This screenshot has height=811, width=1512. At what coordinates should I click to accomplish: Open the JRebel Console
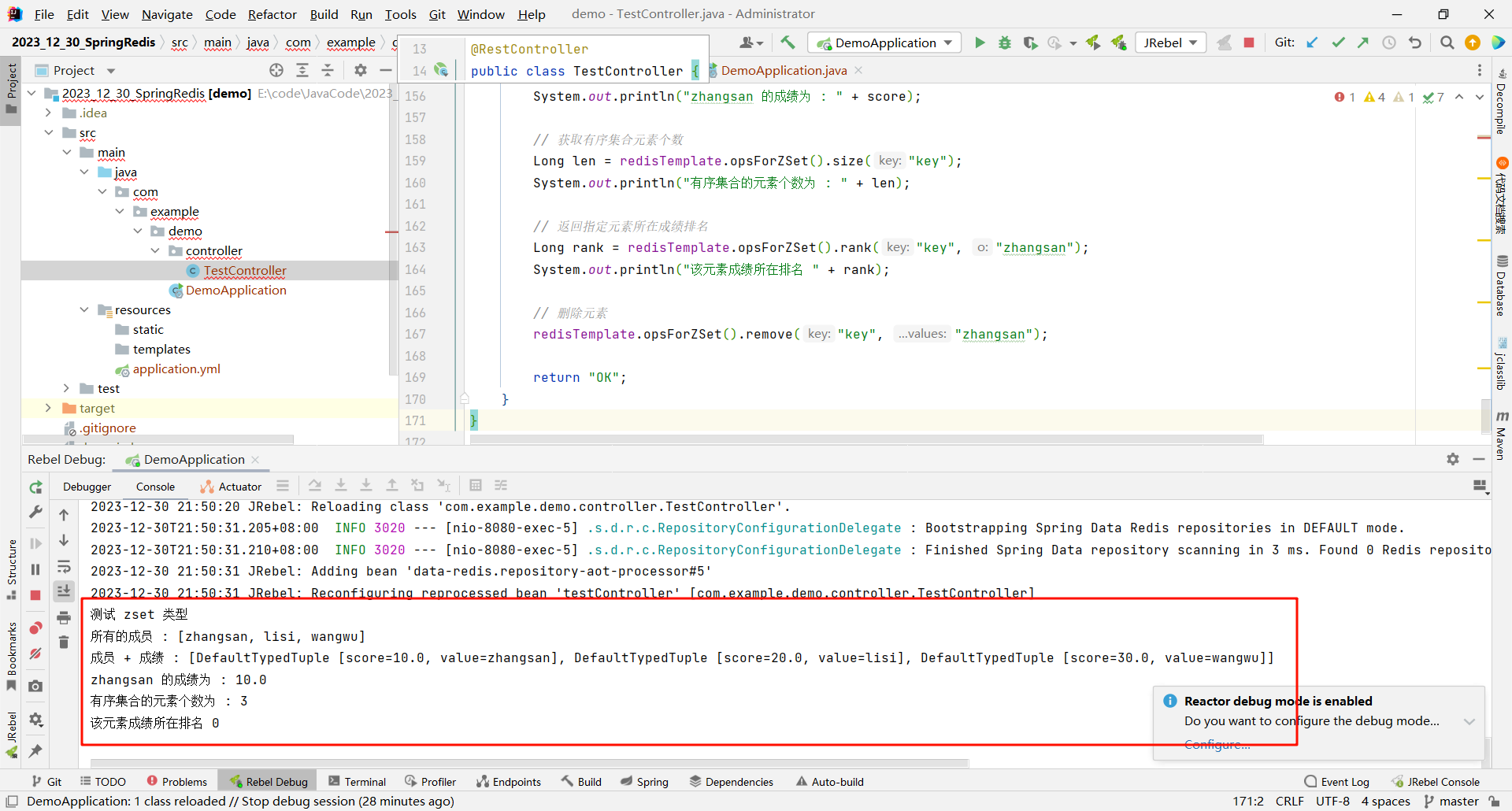1435,781
